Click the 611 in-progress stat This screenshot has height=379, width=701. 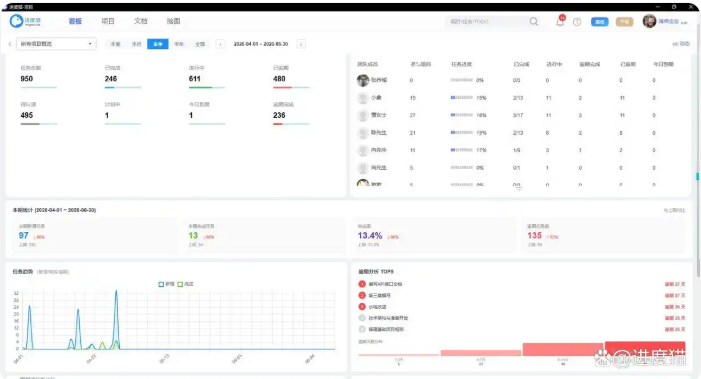coord(194,79)
